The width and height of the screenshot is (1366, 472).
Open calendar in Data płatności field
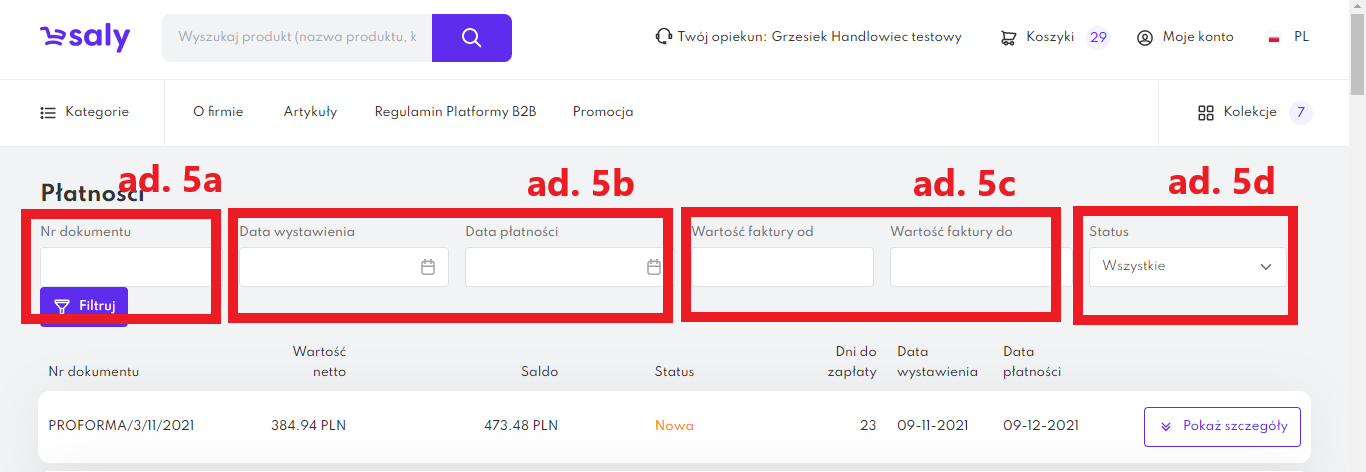click(653, 267)
